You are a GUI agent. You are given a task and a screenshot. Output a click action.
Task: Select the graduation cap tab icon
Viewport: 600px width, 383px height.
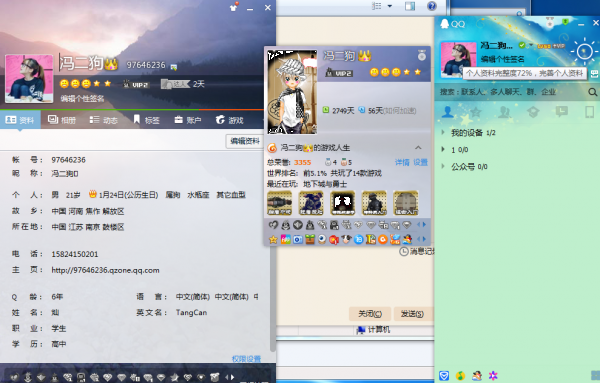click(x=533, y=112)
